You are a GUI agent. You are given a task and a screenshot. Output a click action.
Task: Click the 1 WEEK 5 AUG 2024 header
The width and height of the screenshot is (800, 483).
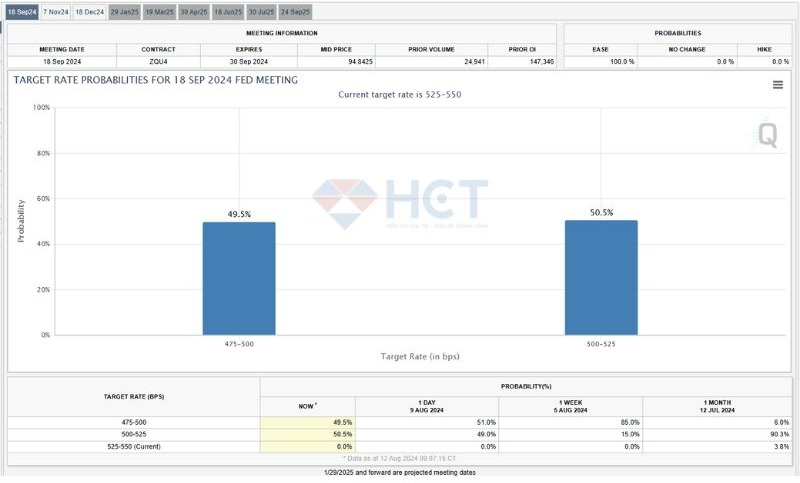tap(571, 404)
